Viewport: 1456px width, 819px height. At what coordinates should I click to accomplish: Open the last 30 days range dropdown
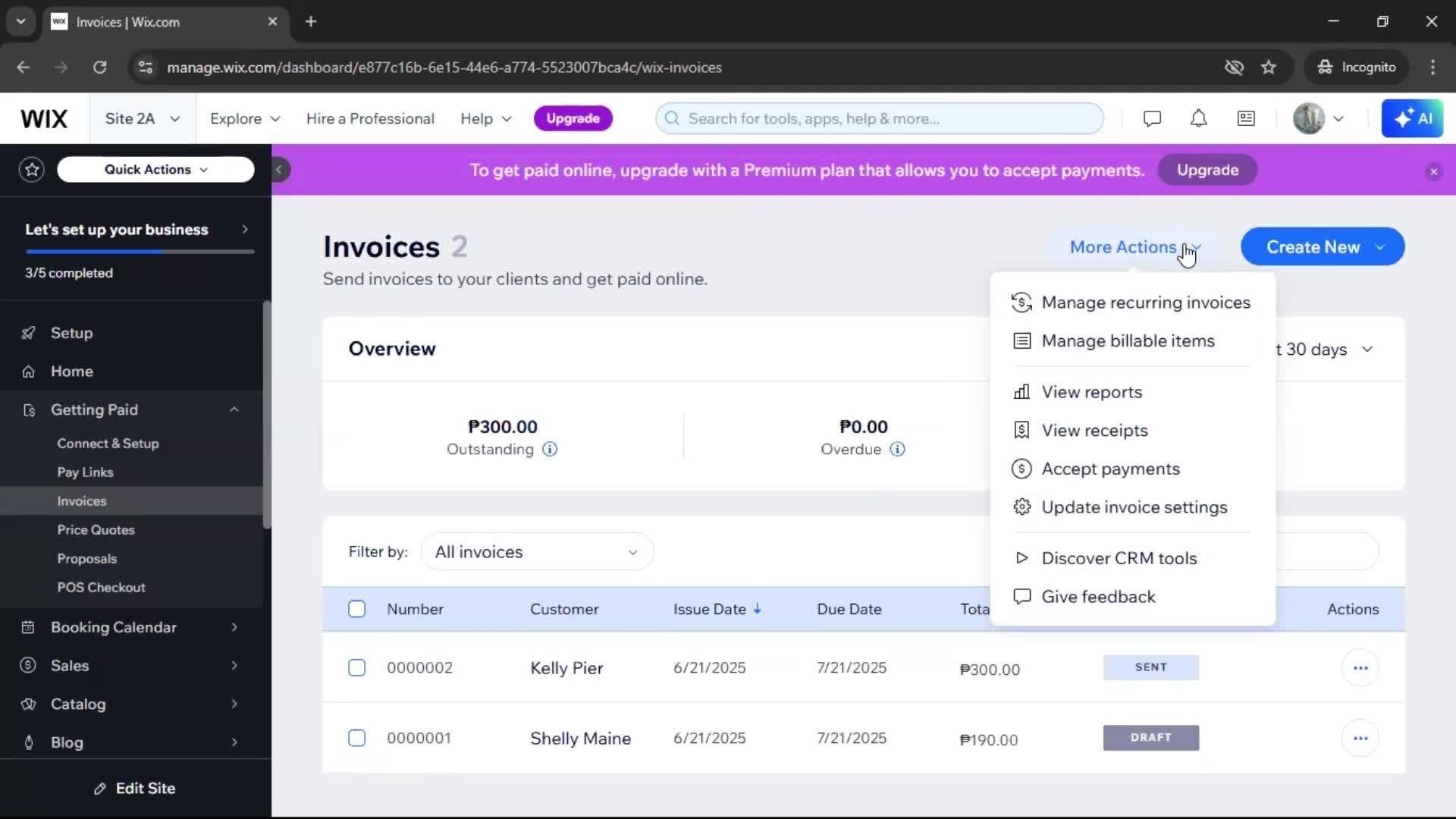(x=1324, y=350)
